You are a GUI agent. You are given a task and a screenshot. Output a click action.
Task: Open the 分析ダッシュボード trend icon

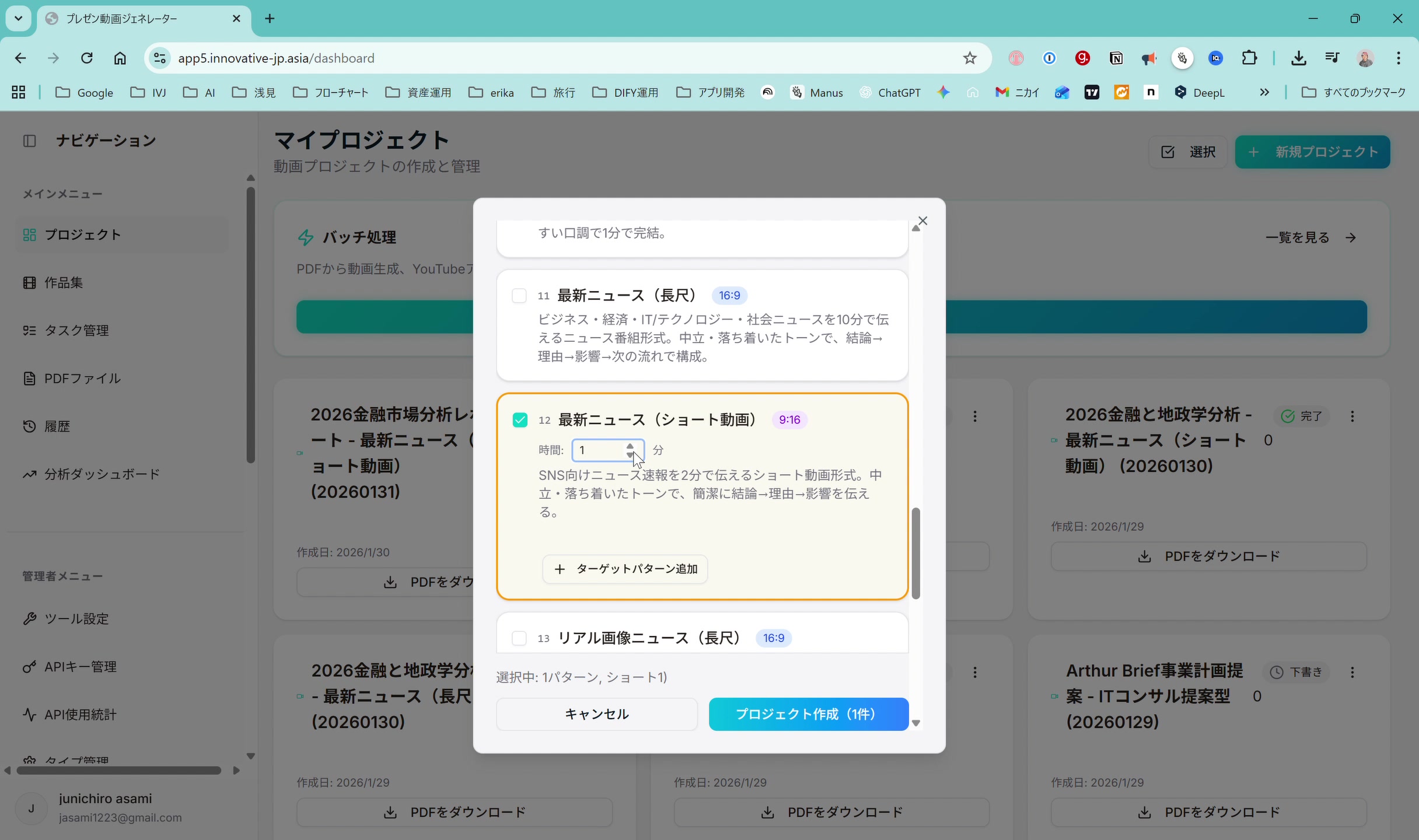point(30,474)
